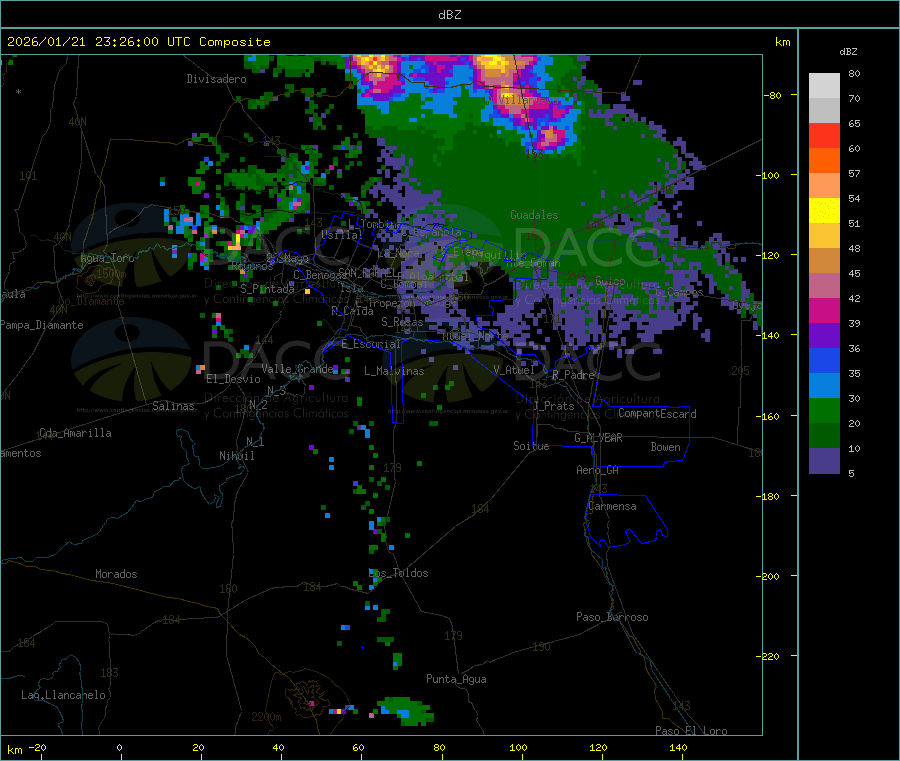
Task: Click the N_1 map label
Action: (x=255, y=442)
